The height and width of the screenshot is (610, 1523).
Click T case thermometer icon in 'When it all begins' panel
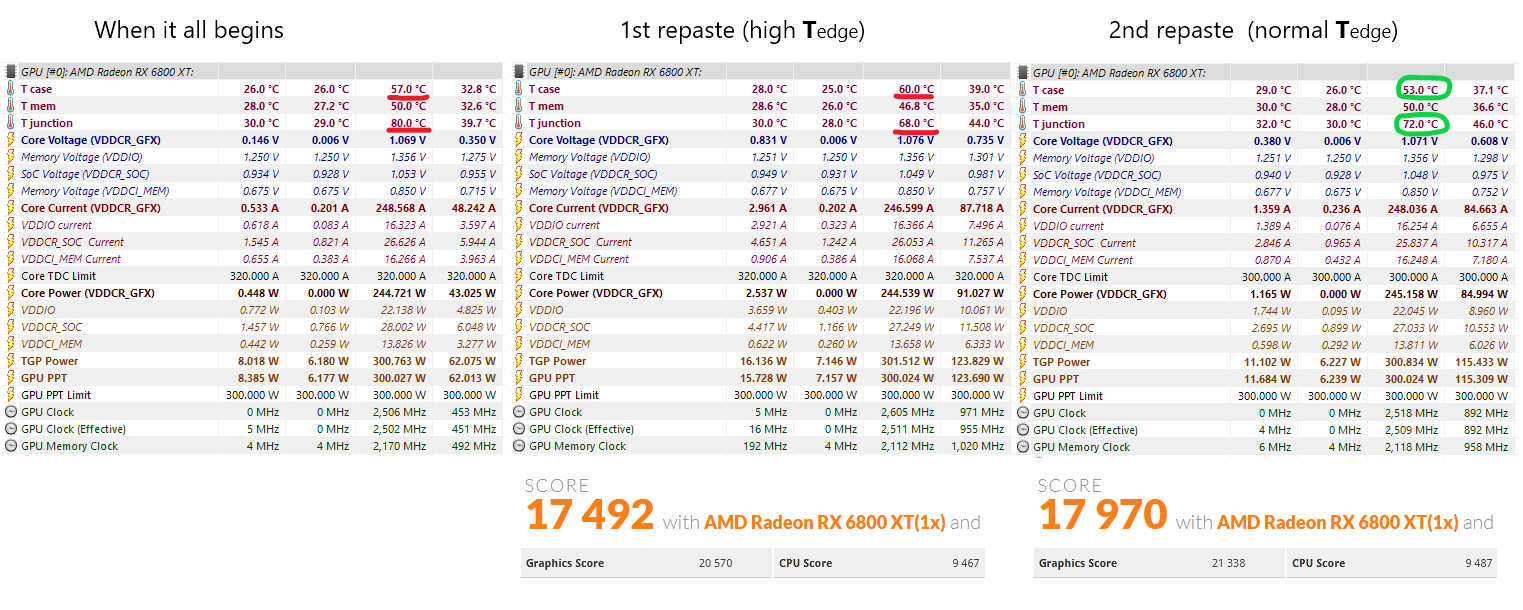point(11,89)
